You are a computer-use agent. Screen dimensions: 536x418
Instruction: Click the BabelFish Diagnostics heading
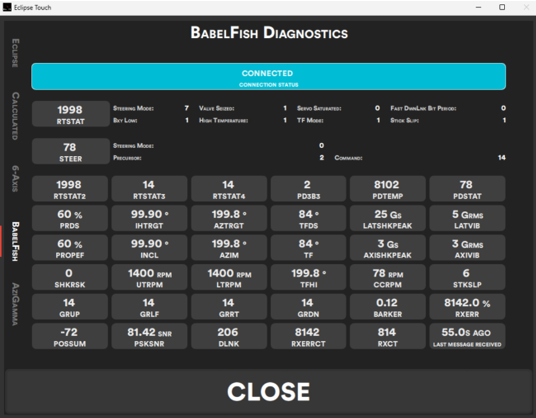point(269,33)
